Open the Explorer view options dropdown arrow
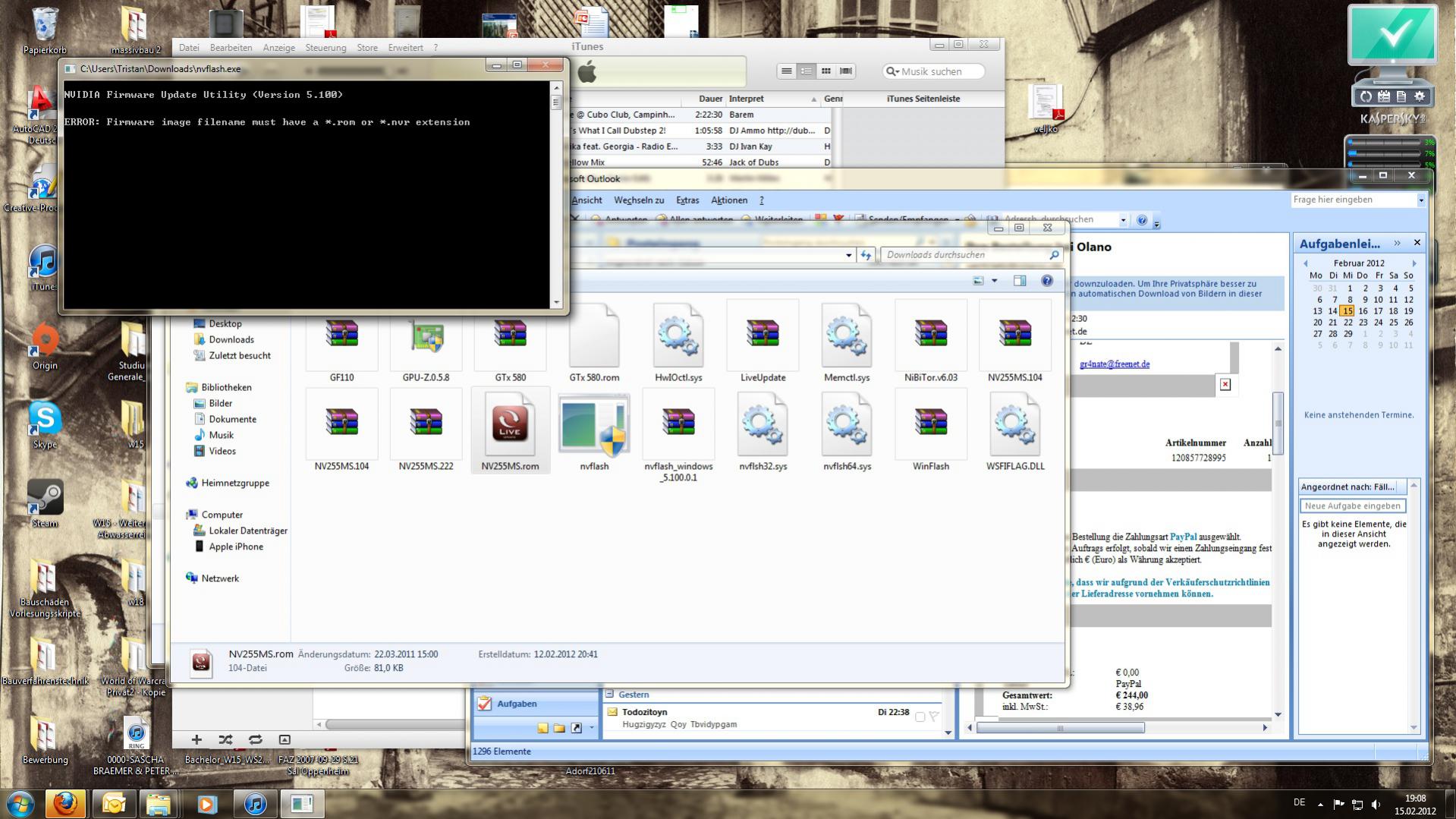1456x819 pixels. coord(995,281)
